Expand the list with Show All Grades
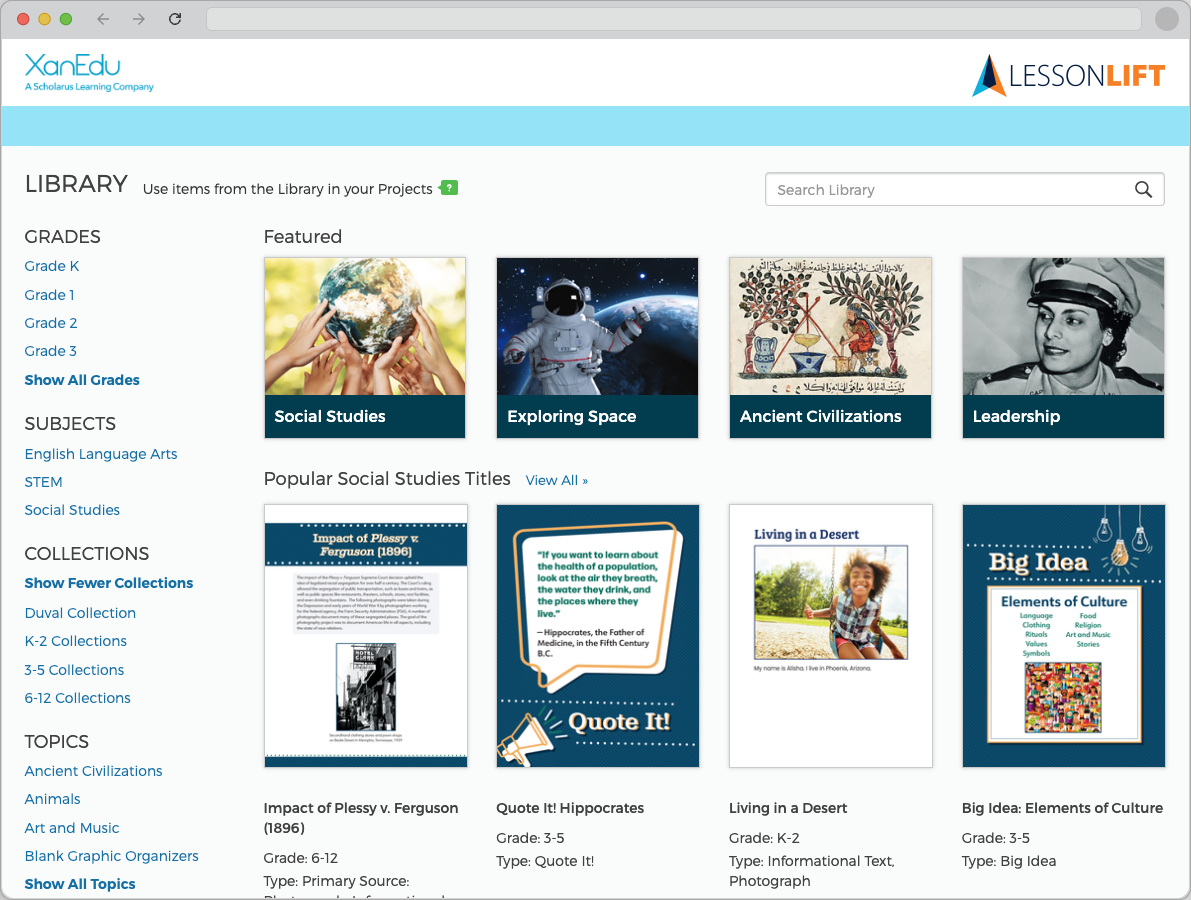This screenshot has width=1191, height=900. click(x=82, y=380)
